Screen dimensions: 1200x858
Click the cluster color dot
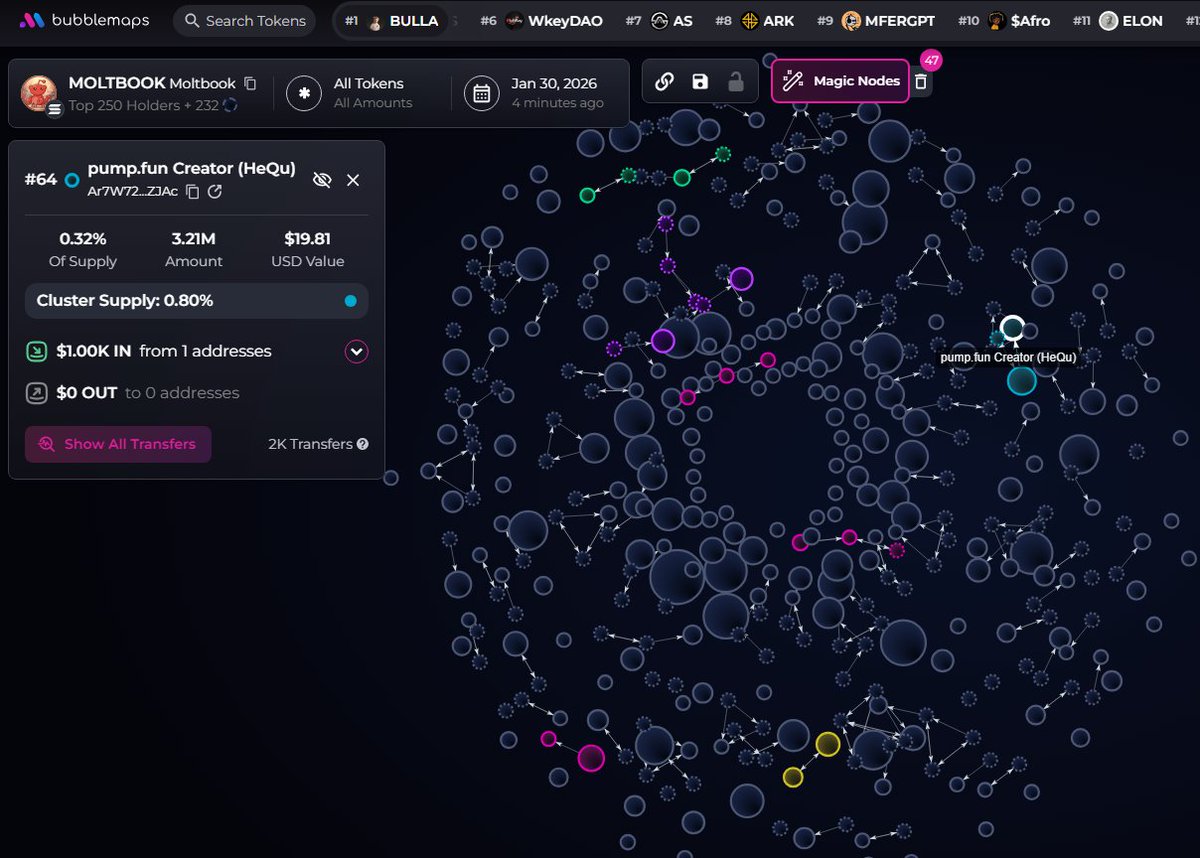(350, 301)
